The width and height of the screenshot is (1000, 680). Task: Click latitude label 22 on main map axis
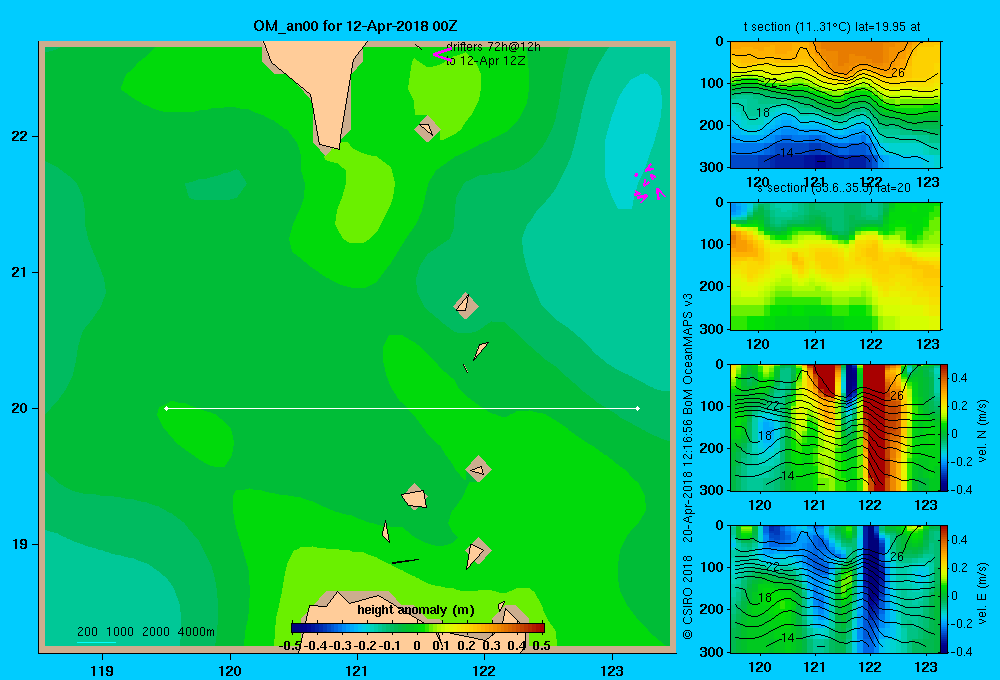pyautogui.click(x=19, y=137)
